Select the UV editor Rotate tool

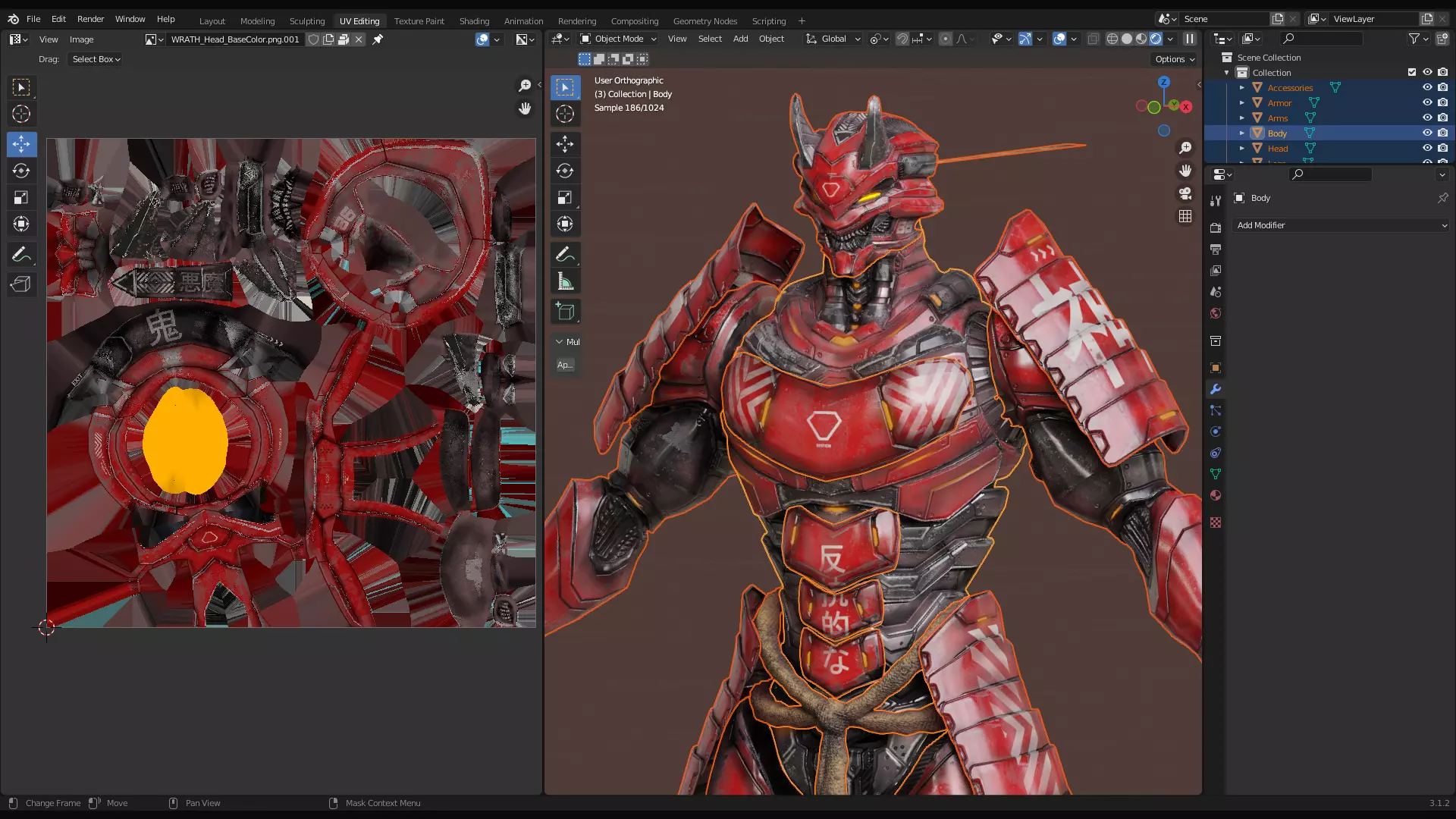click(21, 171)
